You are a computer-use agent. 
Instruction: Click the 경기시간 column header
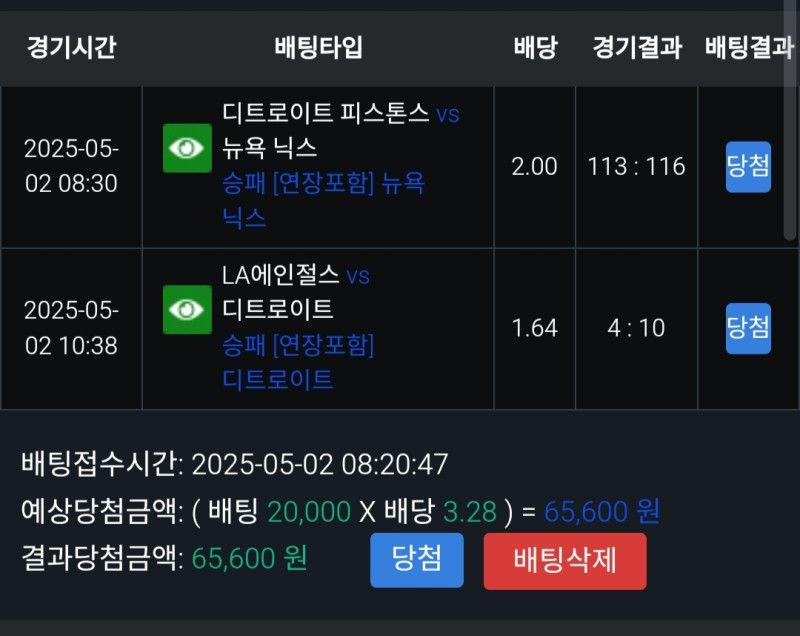pyautogui.click(x=71, y=47)
